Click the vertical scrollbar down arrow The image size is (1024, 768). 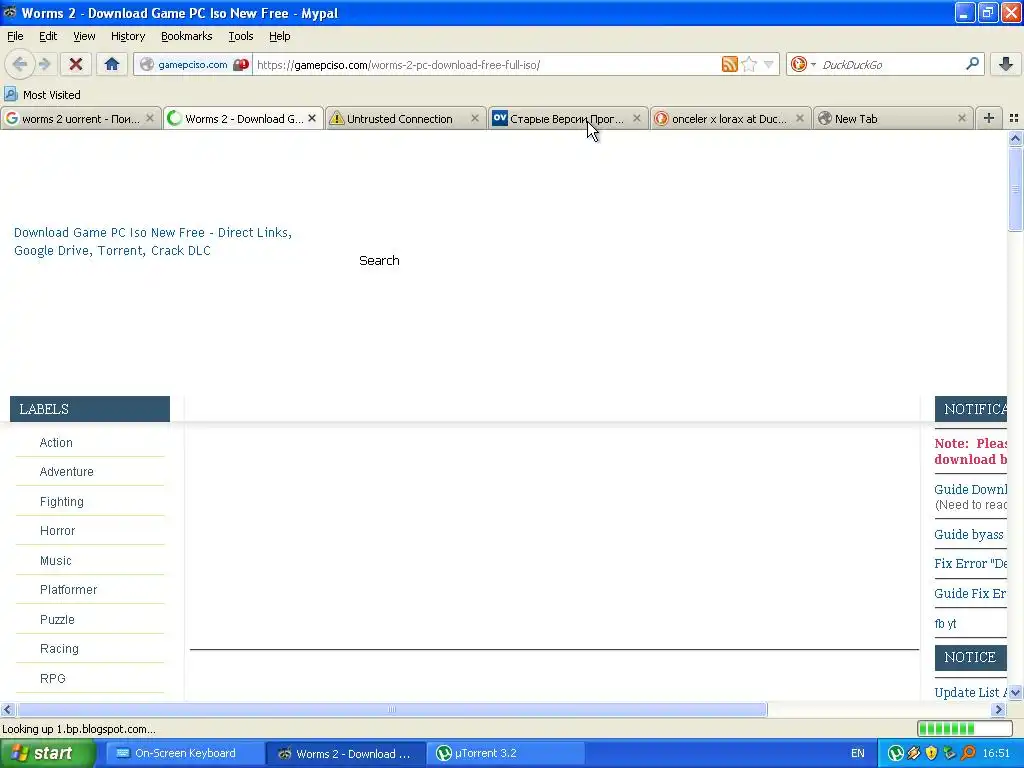click(x=1015, y=693)
